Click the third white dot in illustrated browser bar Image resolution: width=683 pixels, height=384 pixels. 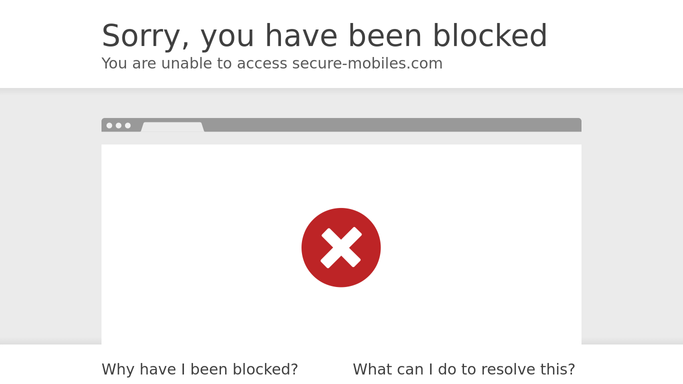coord(128,125)
